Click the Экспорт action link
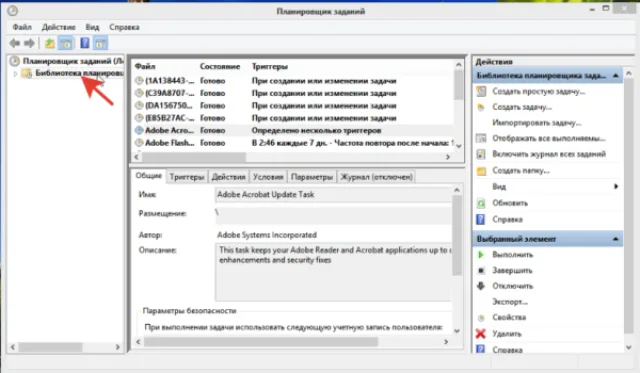Image resolution: width=640 pixels, height=373 pixels. click(x=510, y=302)
